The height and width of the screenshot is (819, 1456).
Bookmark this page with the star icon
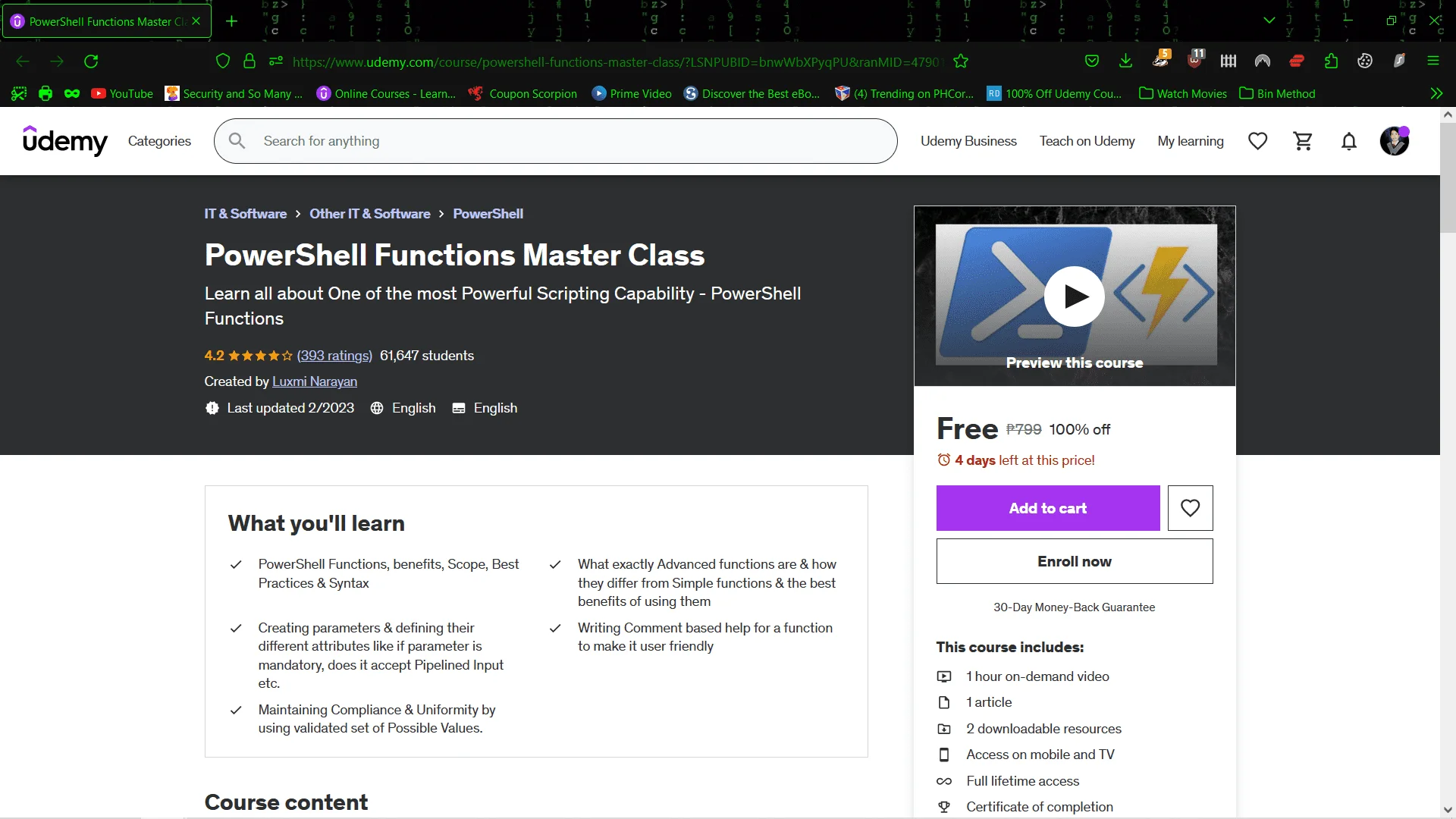click(961, 61)
